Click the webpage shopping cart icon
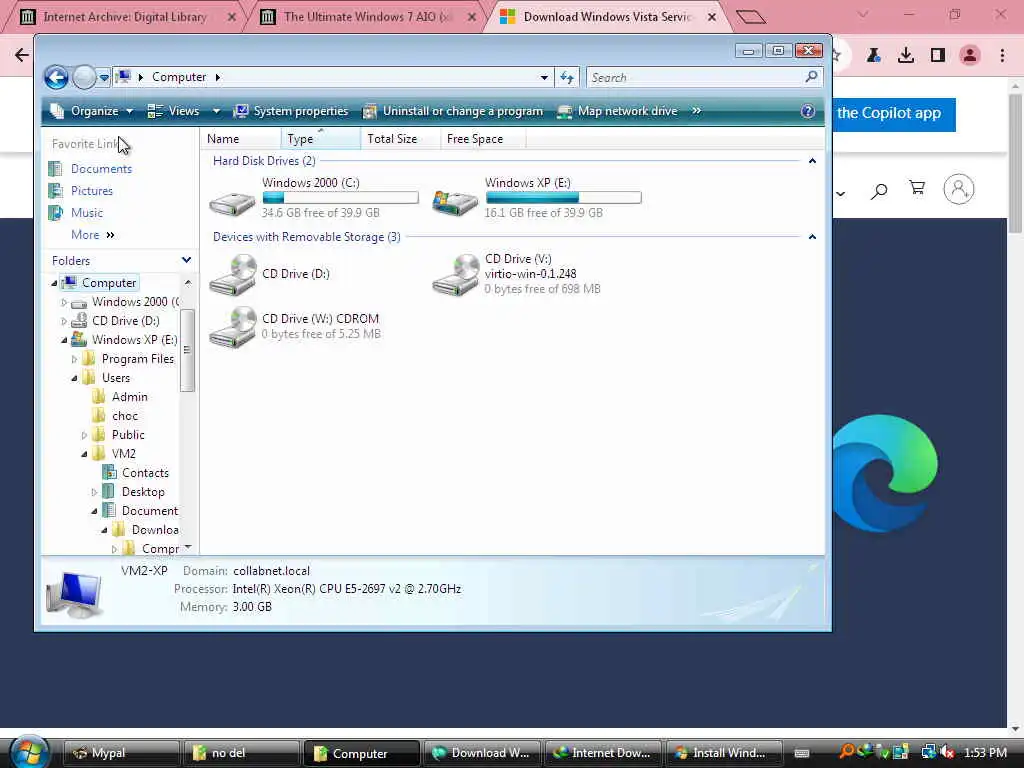Viewport: 1024px width, 768px height. click(x=917, y=189)
